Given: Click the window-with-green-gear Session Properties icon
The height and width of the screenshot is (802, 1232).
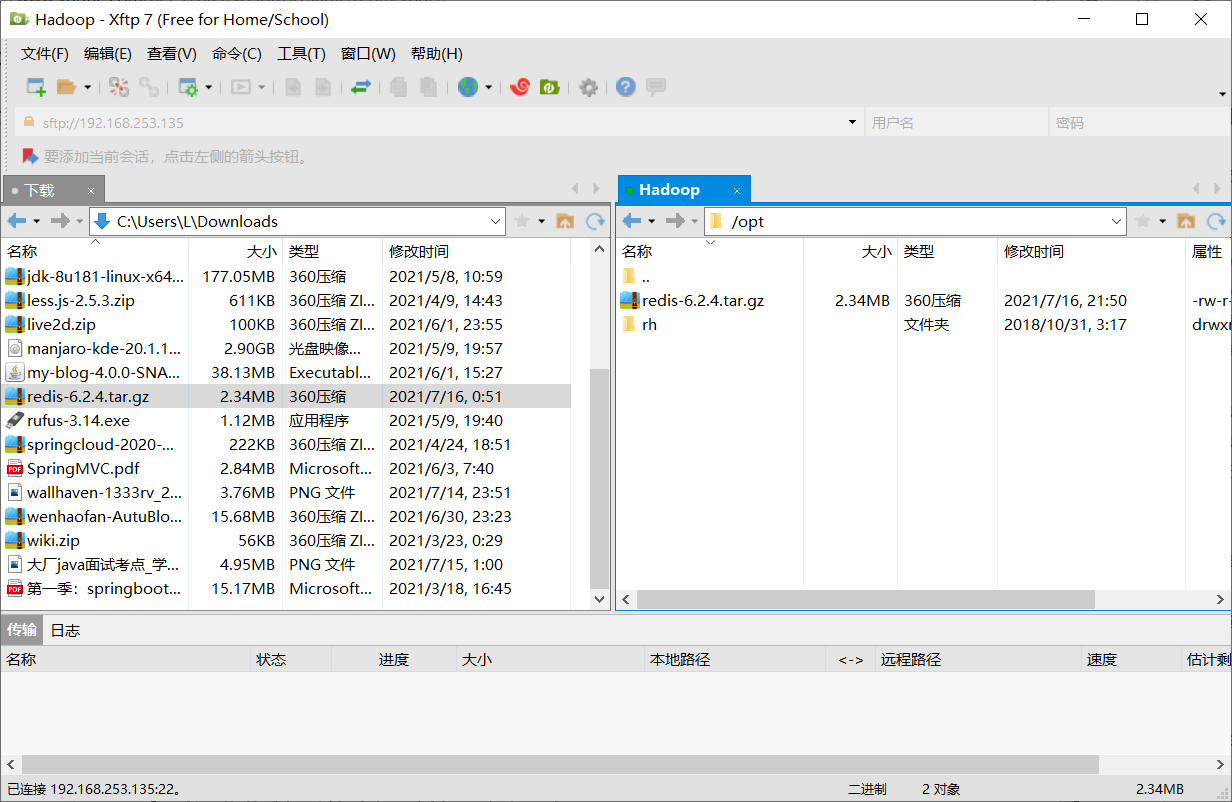Looking at the screenshot, I should pyautogui.click(x=188, y=87).
